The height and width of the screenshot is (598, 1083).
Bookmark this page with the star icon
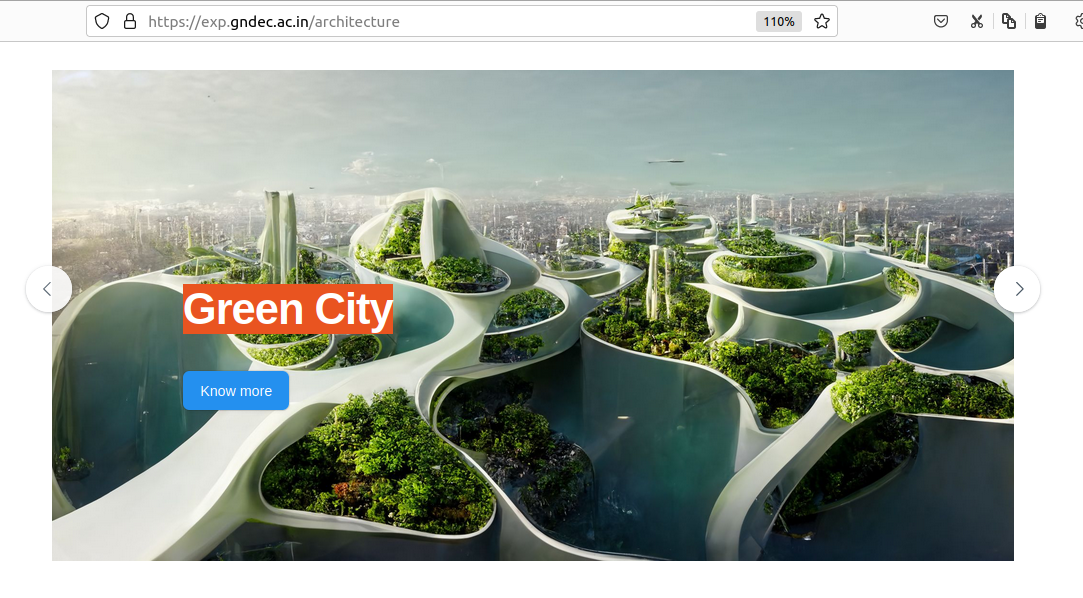pos(821,21)
